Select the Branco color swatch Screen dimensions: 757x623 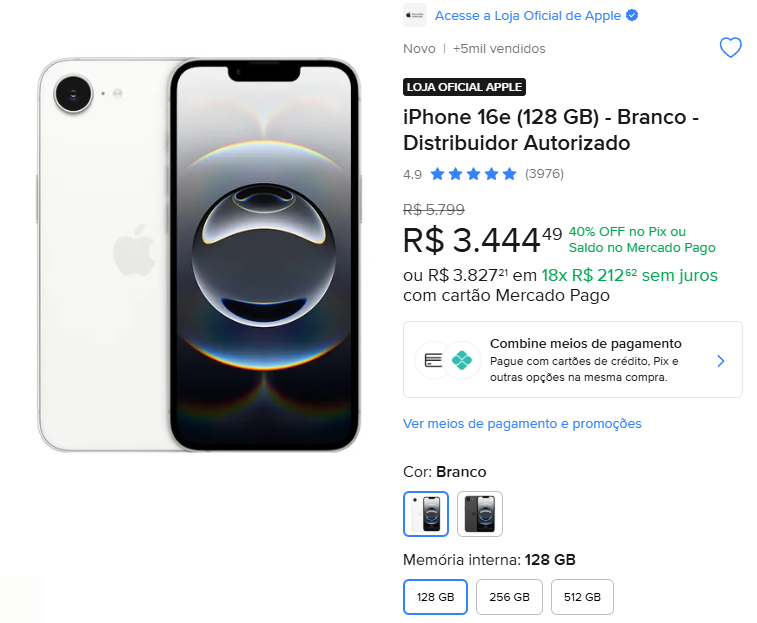tap(426, 514)
